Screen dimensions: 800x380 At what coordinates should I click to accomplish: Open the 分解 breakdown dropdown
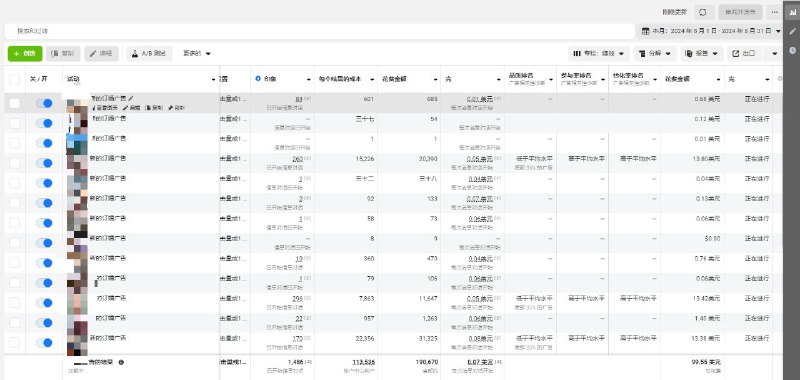[x=655, y=54]
